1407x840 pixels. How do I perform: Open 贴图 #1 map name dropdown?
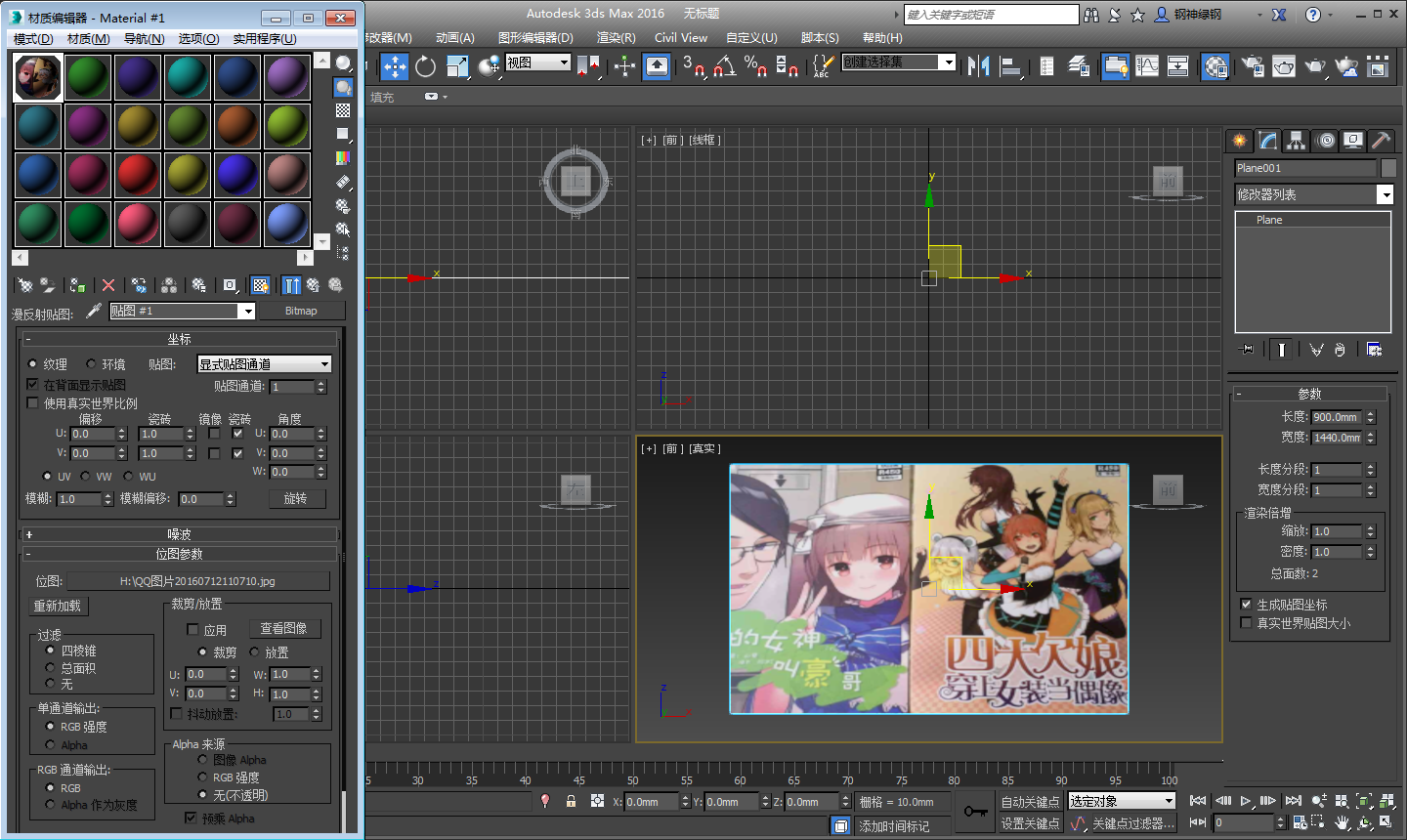(182, 311)
